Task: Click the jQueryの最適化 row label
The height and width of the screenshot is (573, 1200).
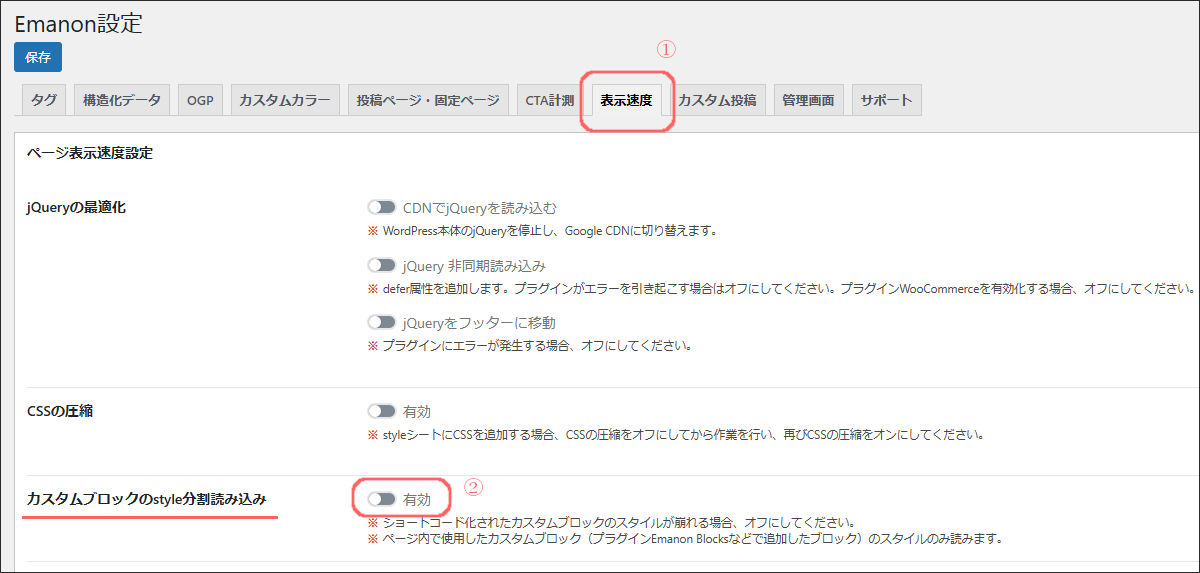Action: (x=76, y=208)
